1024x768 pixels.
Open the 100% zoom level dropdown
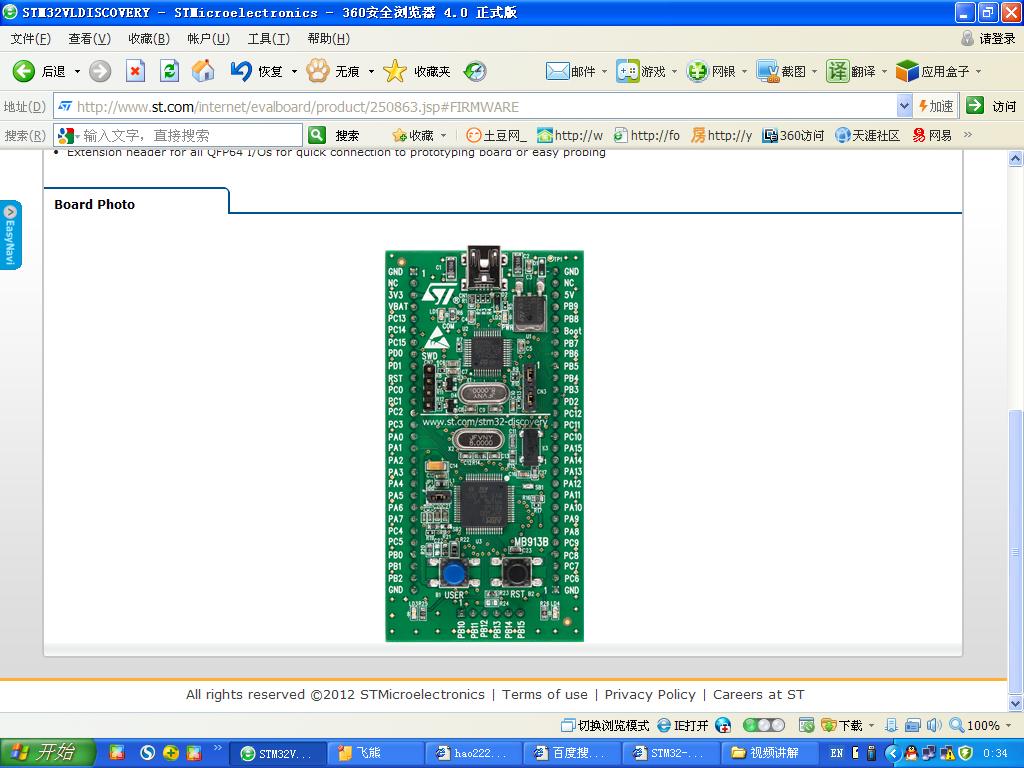pos(1010,726)
